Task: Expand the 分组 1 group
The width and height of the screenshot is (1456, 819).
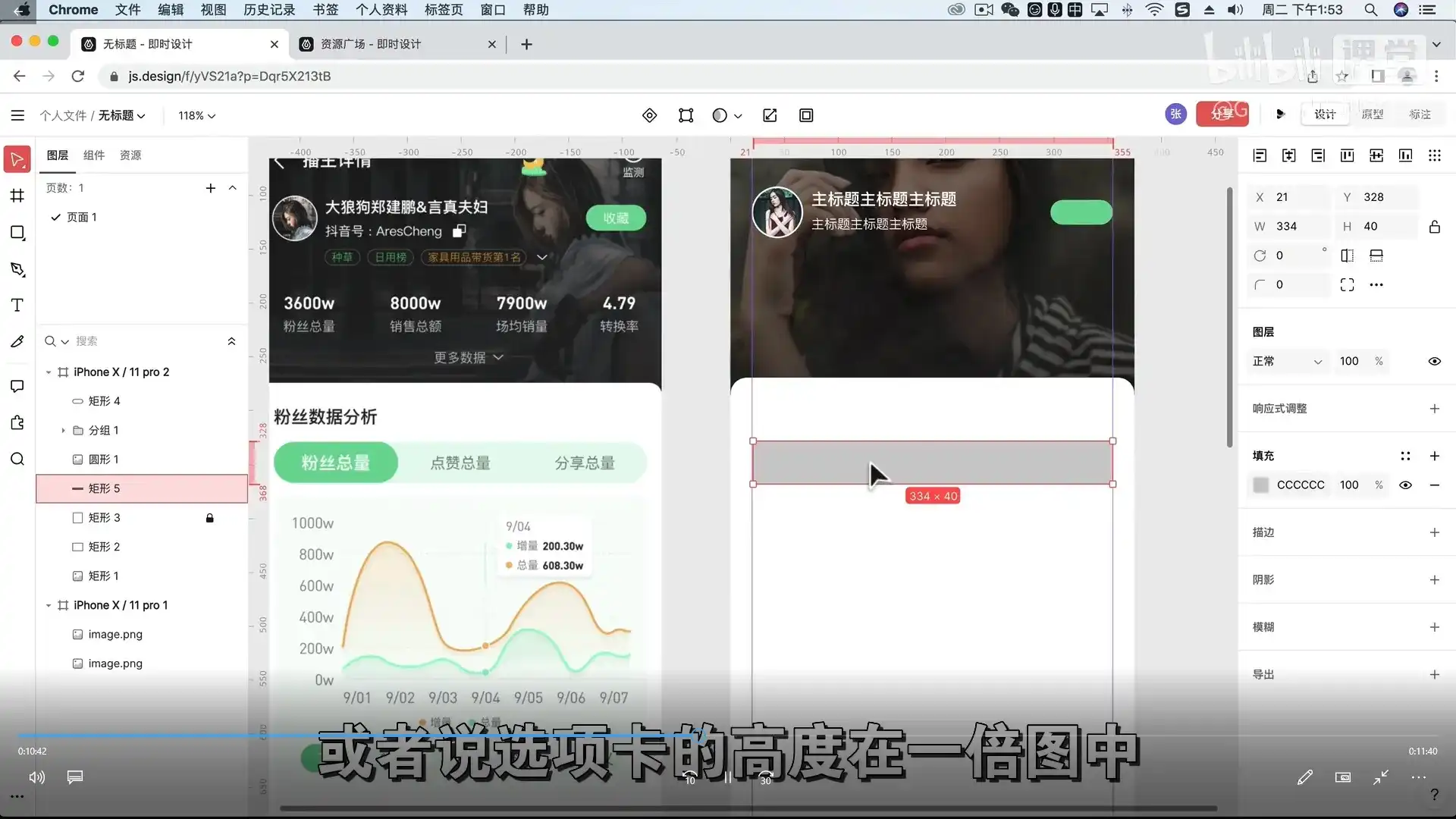Action: point(64,430)
